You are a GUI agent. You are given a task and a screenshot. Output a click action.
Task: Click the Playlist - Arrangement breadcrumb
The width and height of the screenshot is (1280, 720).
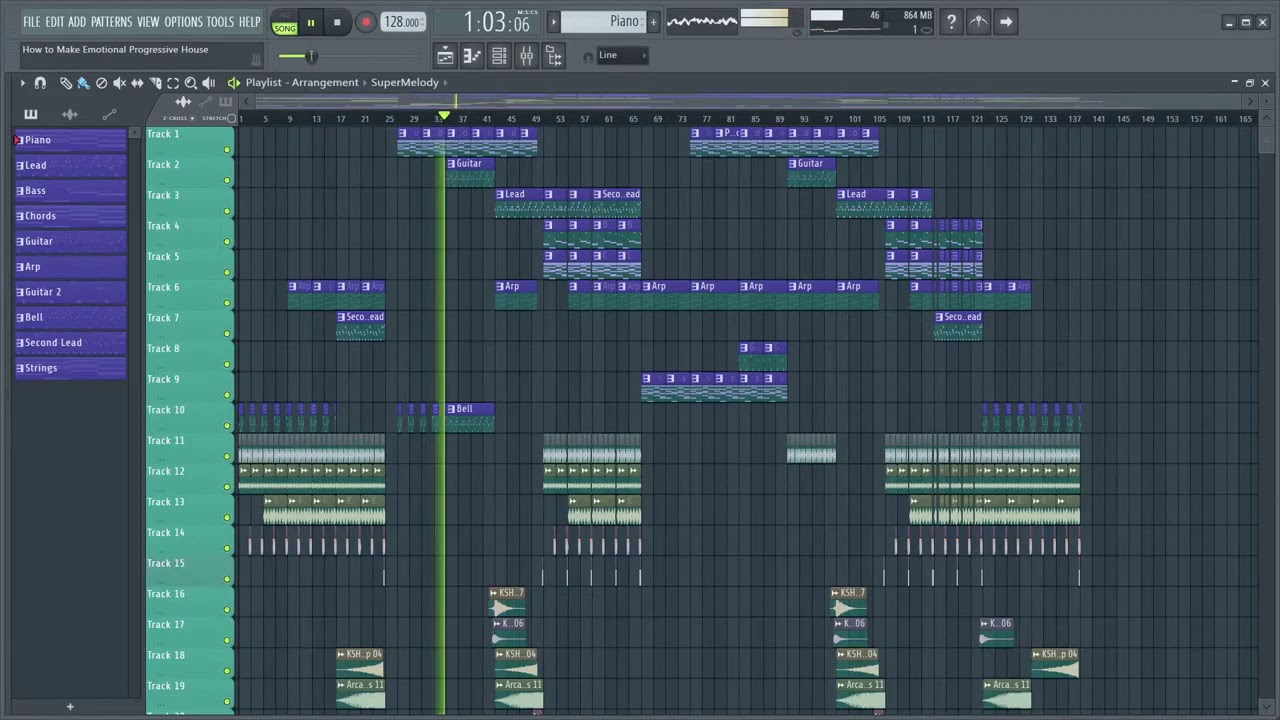coord(302,83)
